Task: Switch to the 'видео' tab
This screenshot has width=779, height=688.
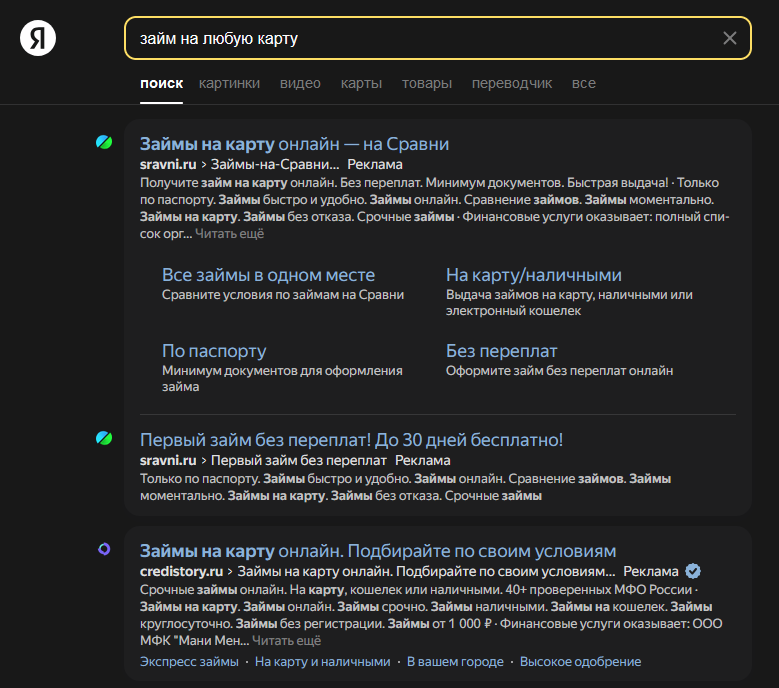Action: 300,83
